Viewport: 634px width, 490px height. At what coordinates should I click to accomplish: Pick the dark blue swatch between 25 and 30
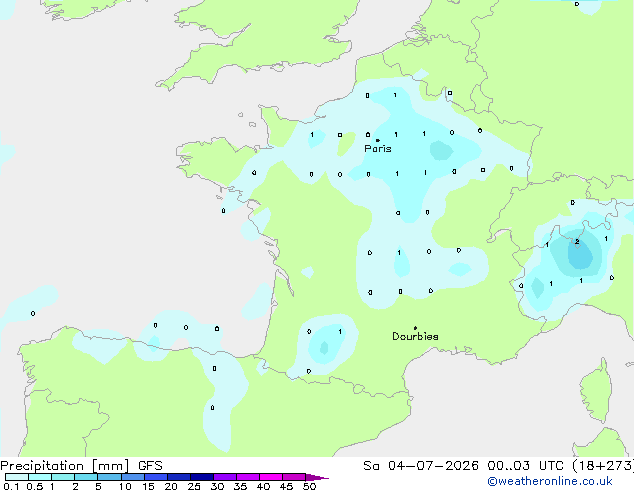202,477
